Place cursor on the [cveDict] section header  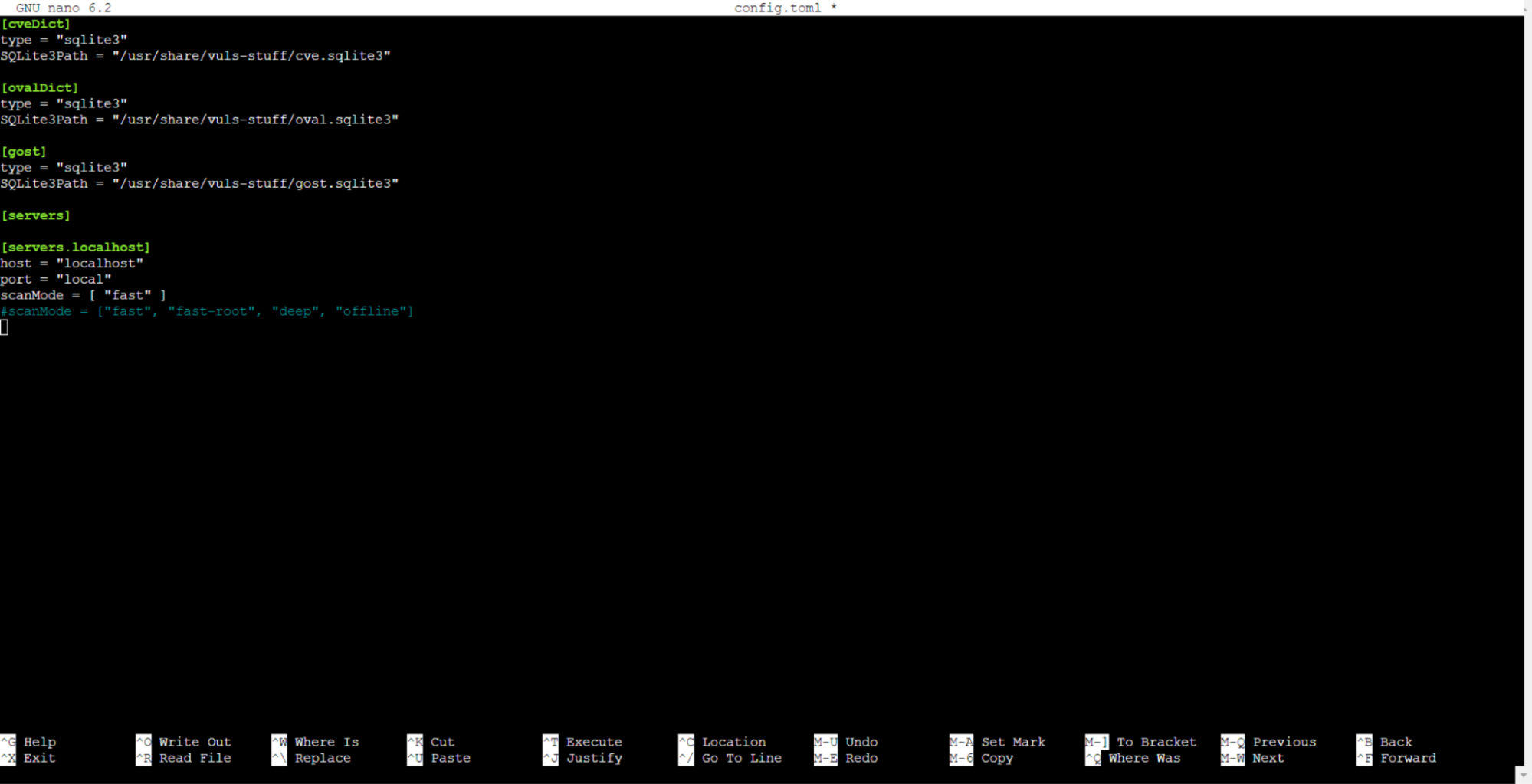(x=36, y=24)
